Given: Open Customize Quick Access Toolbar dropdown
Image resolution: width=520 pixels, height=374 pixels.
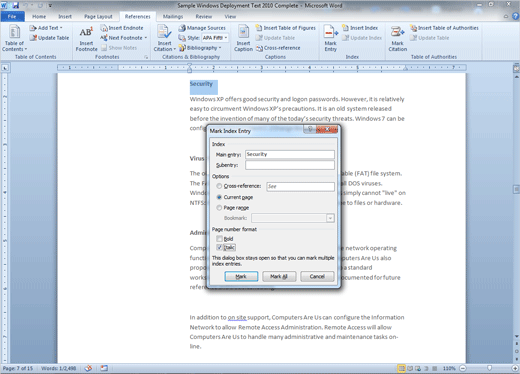Looking at the screenshot, I should tap(50, 6).
